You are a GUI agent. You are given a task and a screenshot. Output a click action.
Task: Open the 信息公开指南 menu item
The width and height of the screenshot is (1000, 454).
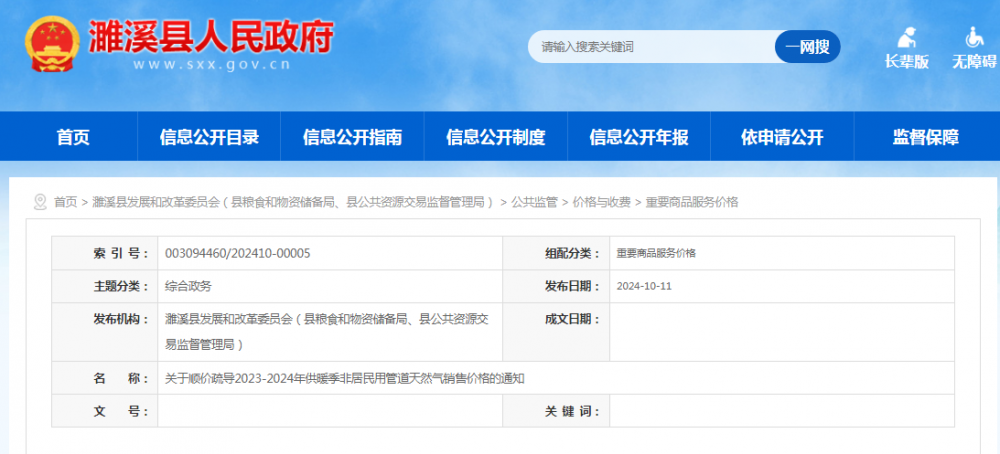tap(352, 136)
